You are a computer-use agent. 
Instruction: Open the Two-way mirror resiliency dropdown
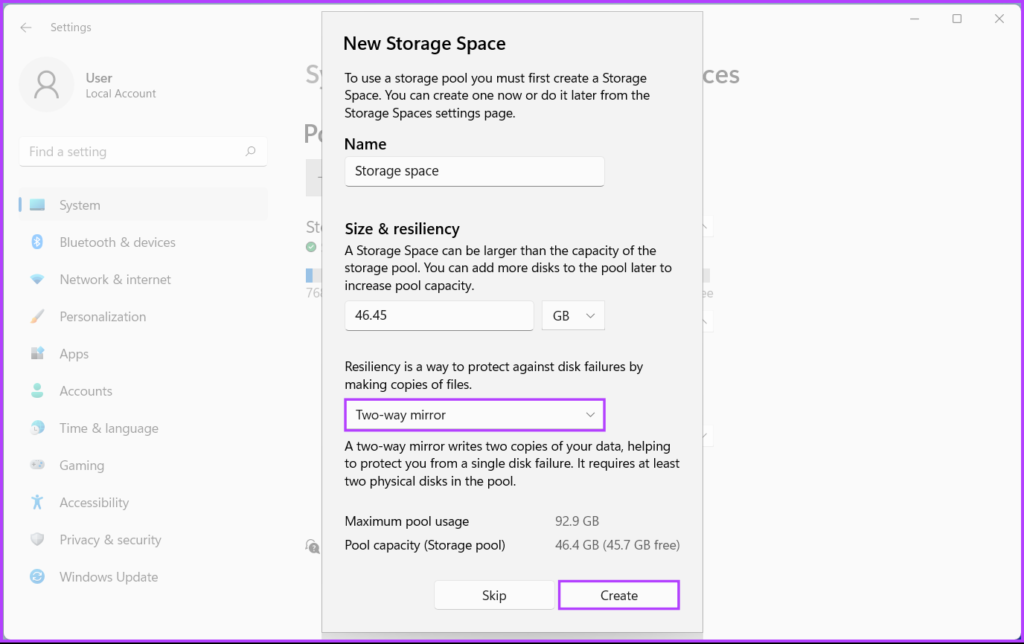coord(474,414)
